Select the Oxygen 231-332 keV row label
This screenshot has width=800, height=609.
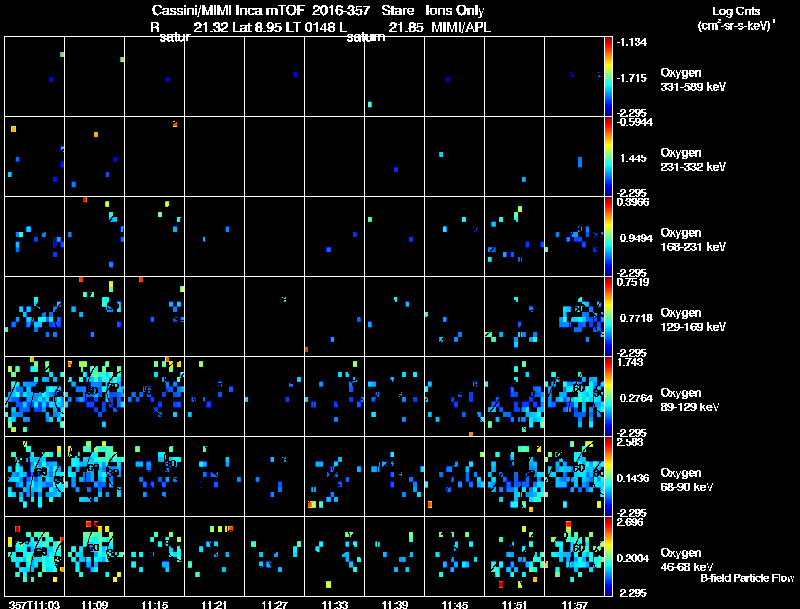click(x=693, y=160)
